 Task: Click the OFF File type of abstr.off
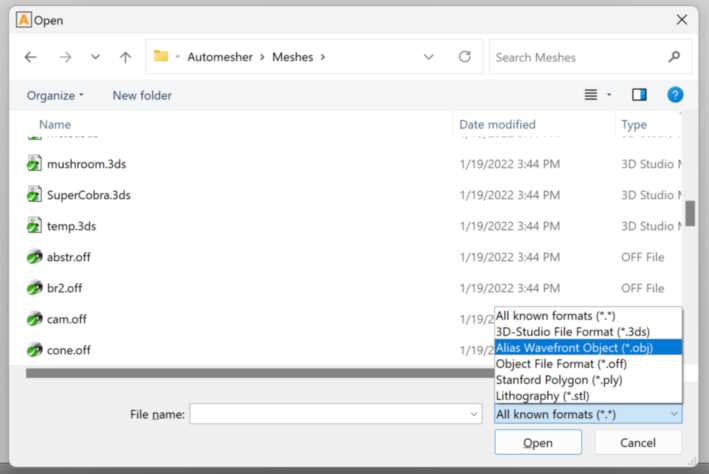[x=642, y=257]
